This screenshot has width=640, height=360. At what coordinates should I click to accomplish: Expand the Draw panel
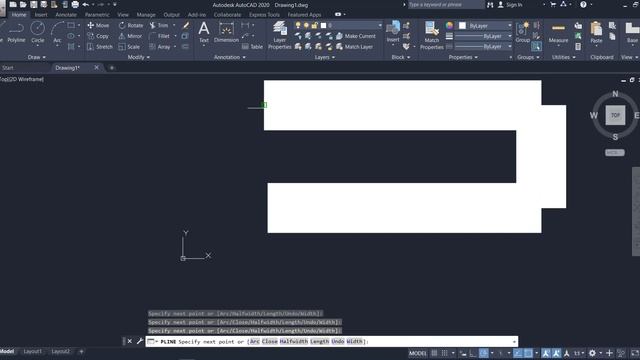(37, 57)
